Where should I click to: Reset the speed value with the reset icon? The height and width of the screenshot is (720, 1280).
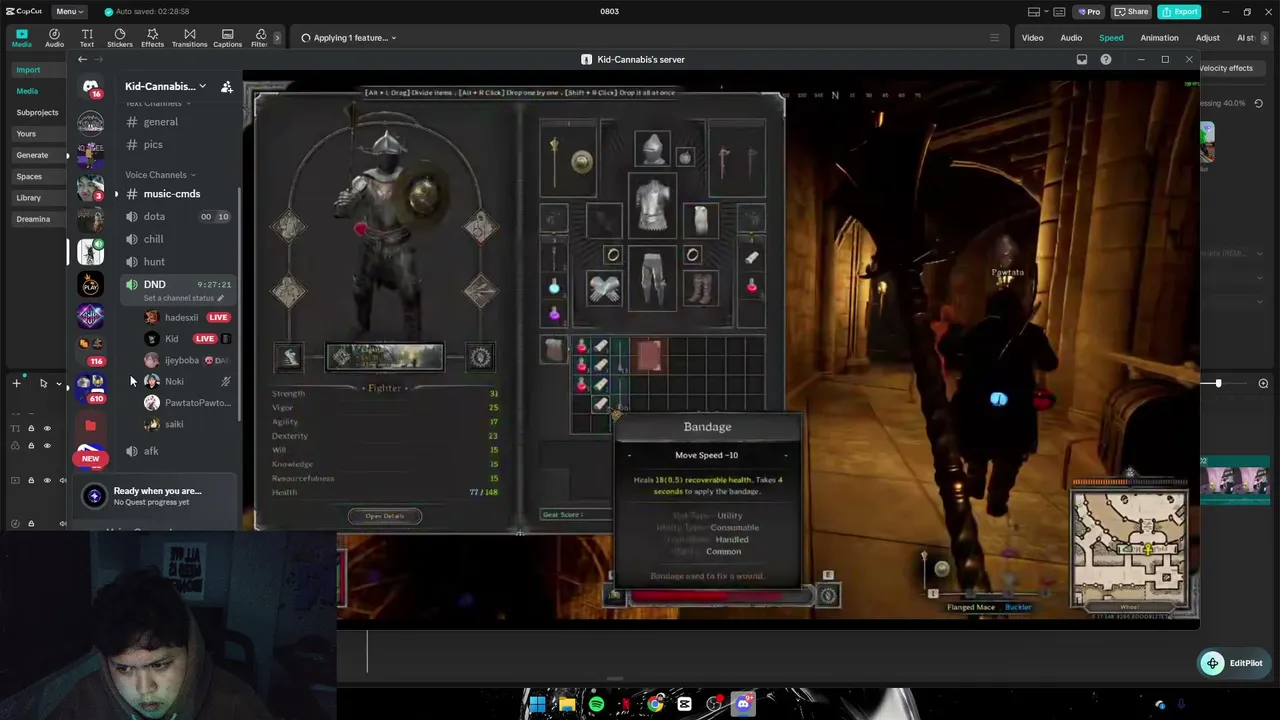pyautogui.click(x=1258, y=103)
